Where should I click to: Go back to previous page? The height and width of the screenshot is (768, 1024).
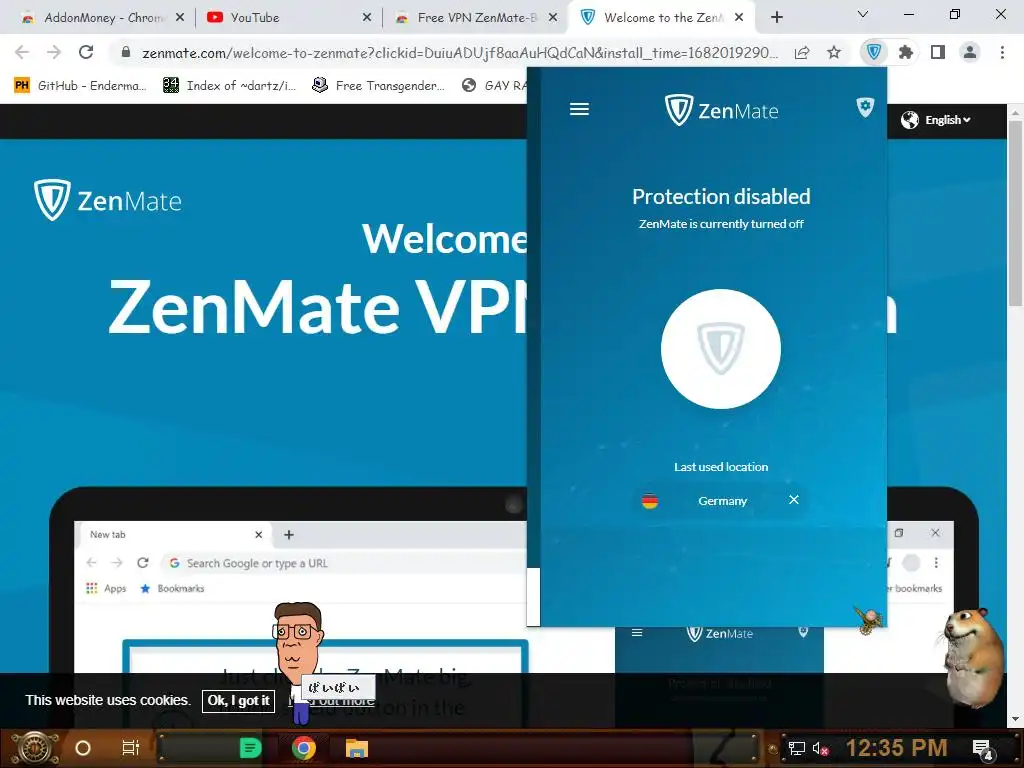pyautogui.click(x=22, y=52)
